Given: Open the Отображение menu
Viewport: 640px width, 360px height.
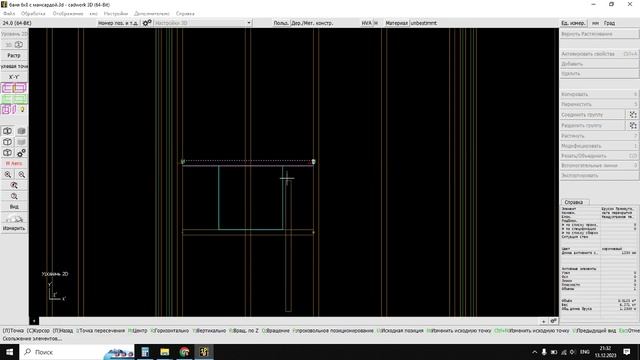Looking at the screenshot, I should pyautogui.click(x=68, y=13).
